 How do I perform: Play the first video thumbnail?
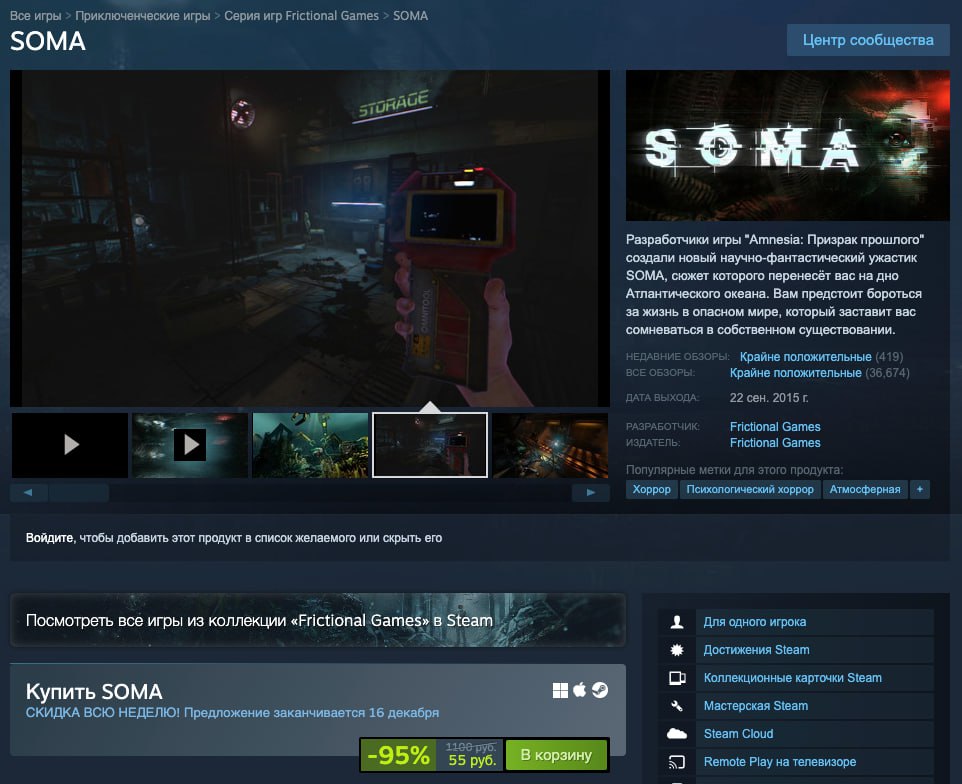pyautogui.click(x=70, y=445)
